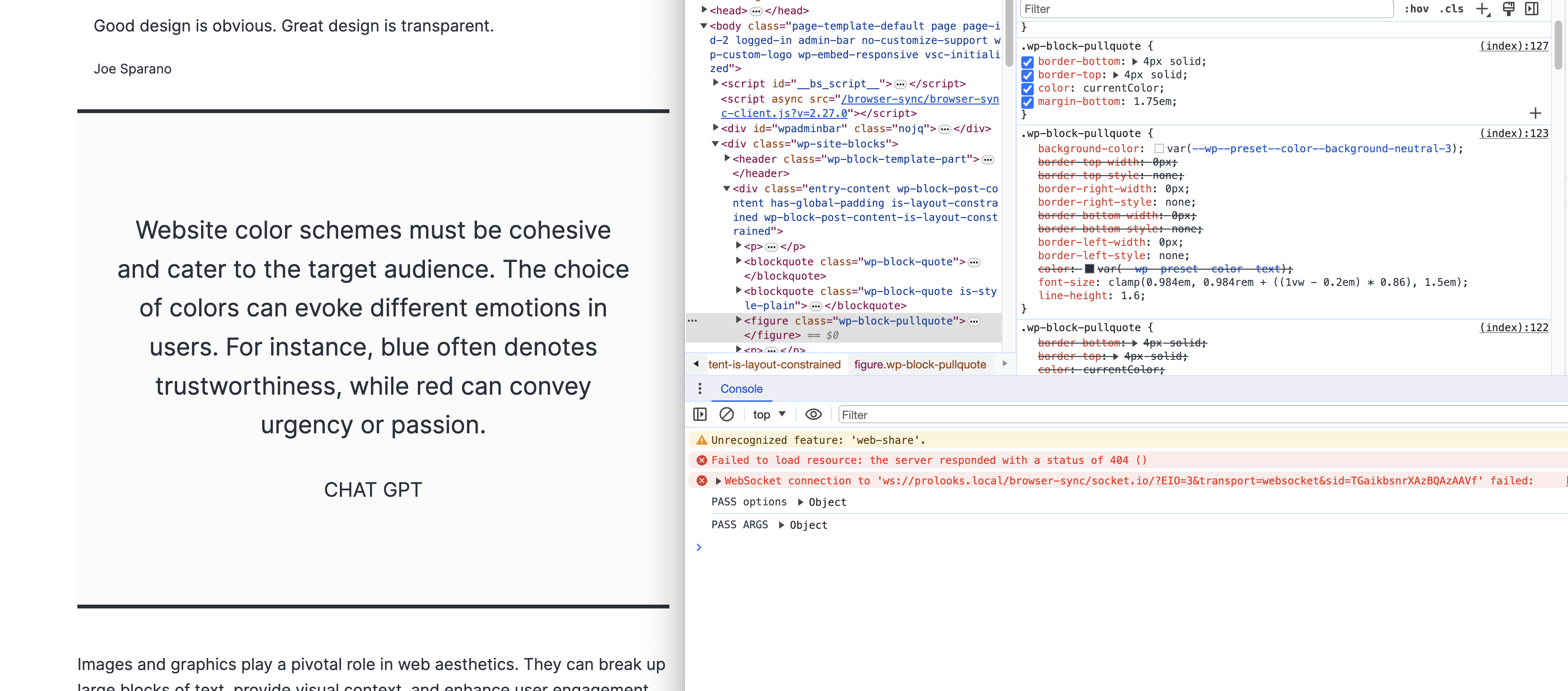Create a live expression with the eye icon

tap(813, 414)
